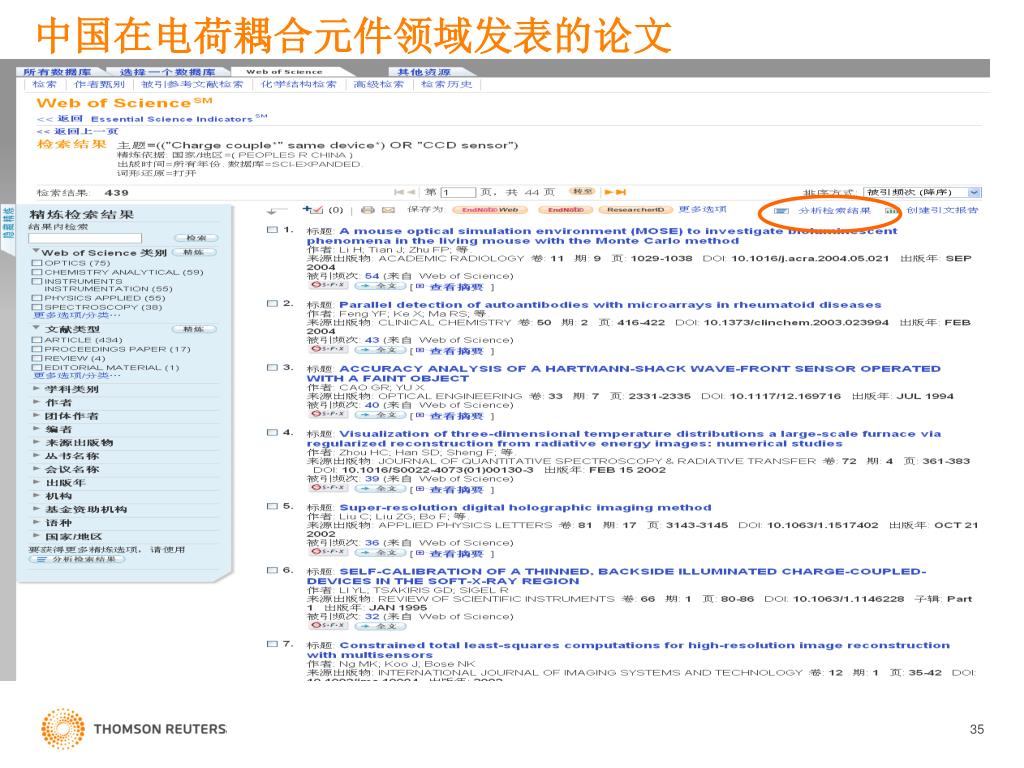This screenshot has height=768, width=1024.
Task: Expand the 出版年 refine section
Action: tap(36, 483)
